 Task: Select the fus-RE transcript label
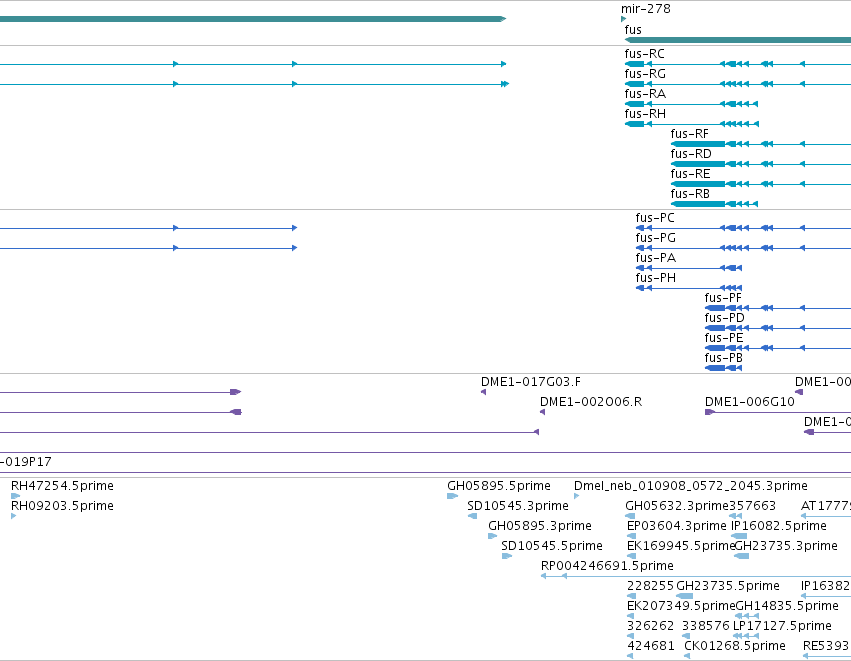pyautogui.click(x=690, y=174)
